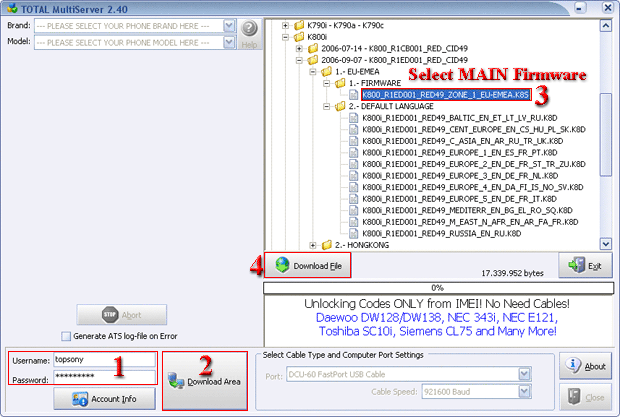Click tree scrollbar down arrow

click(x=606, y=244)
